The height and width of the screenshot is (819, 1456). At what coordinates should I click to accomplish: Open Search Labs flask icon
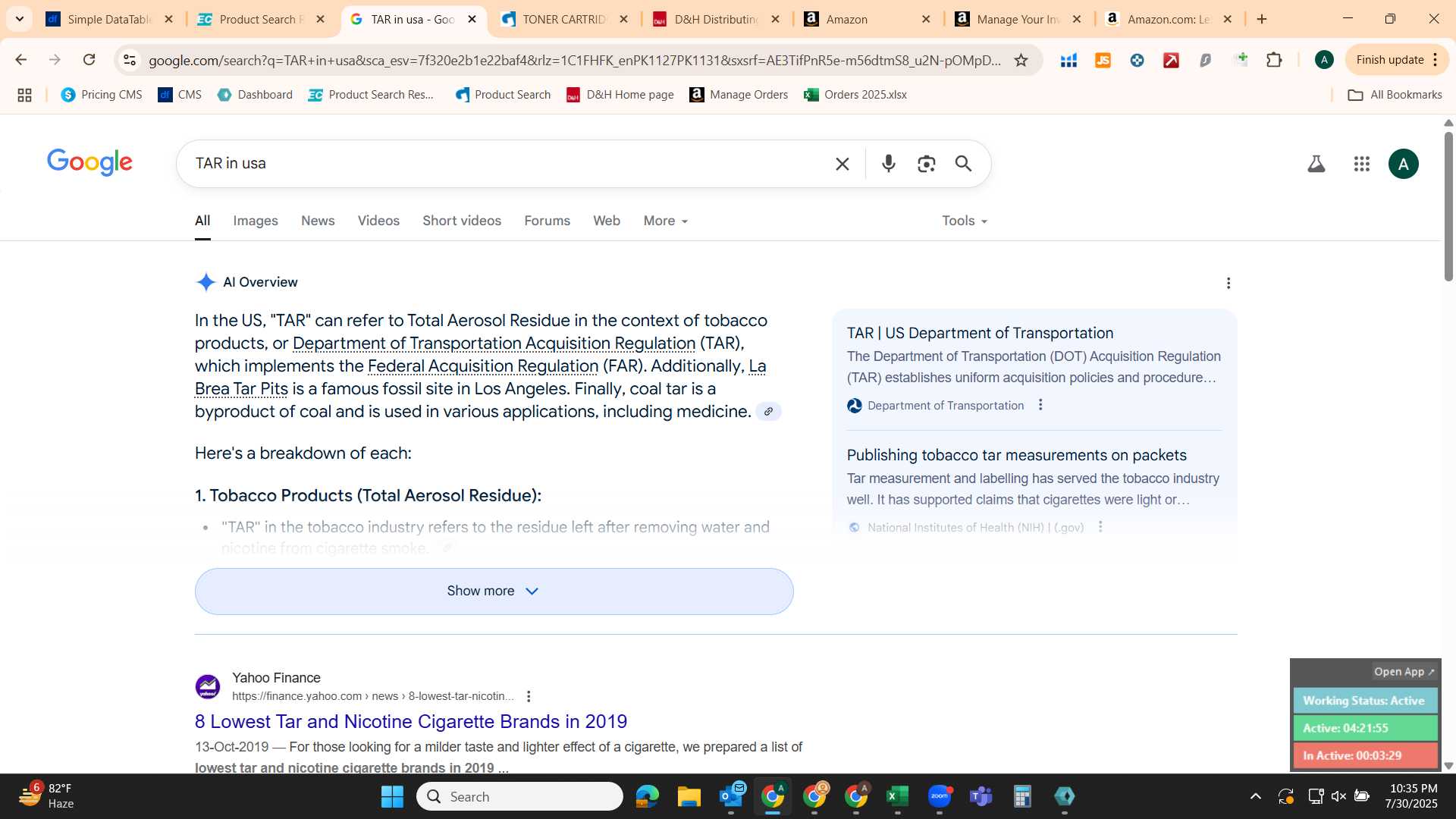tap(1316, 164)
